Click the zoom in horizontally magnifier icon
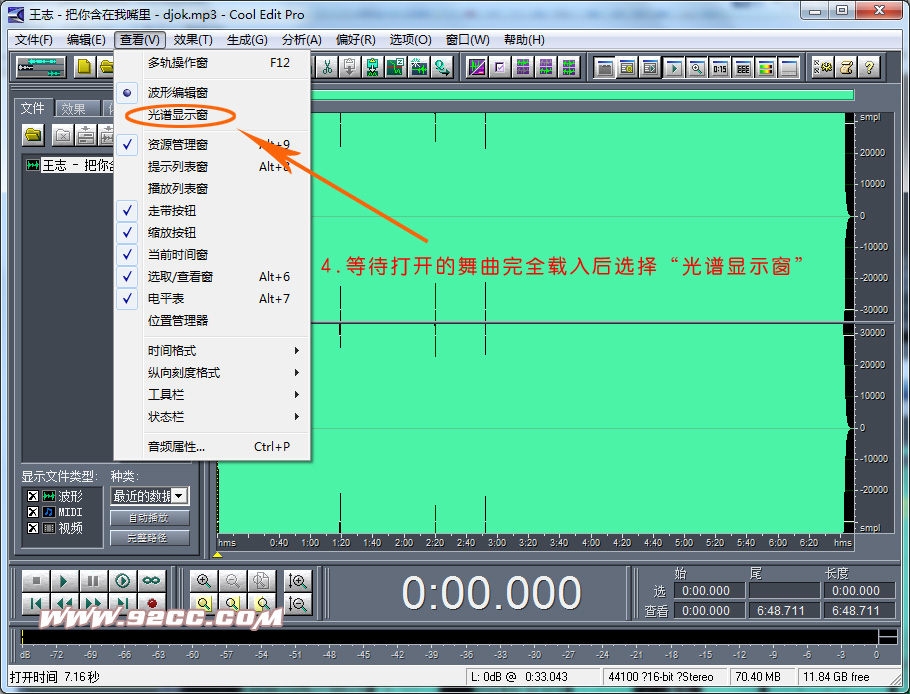 204,580
